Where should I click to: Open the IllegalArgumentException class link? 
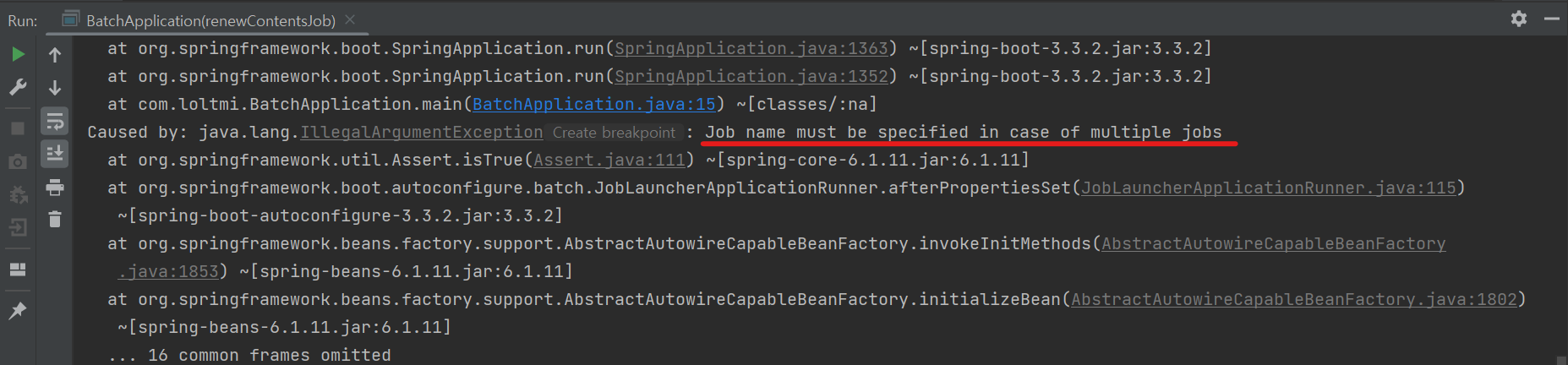(422, 133)
